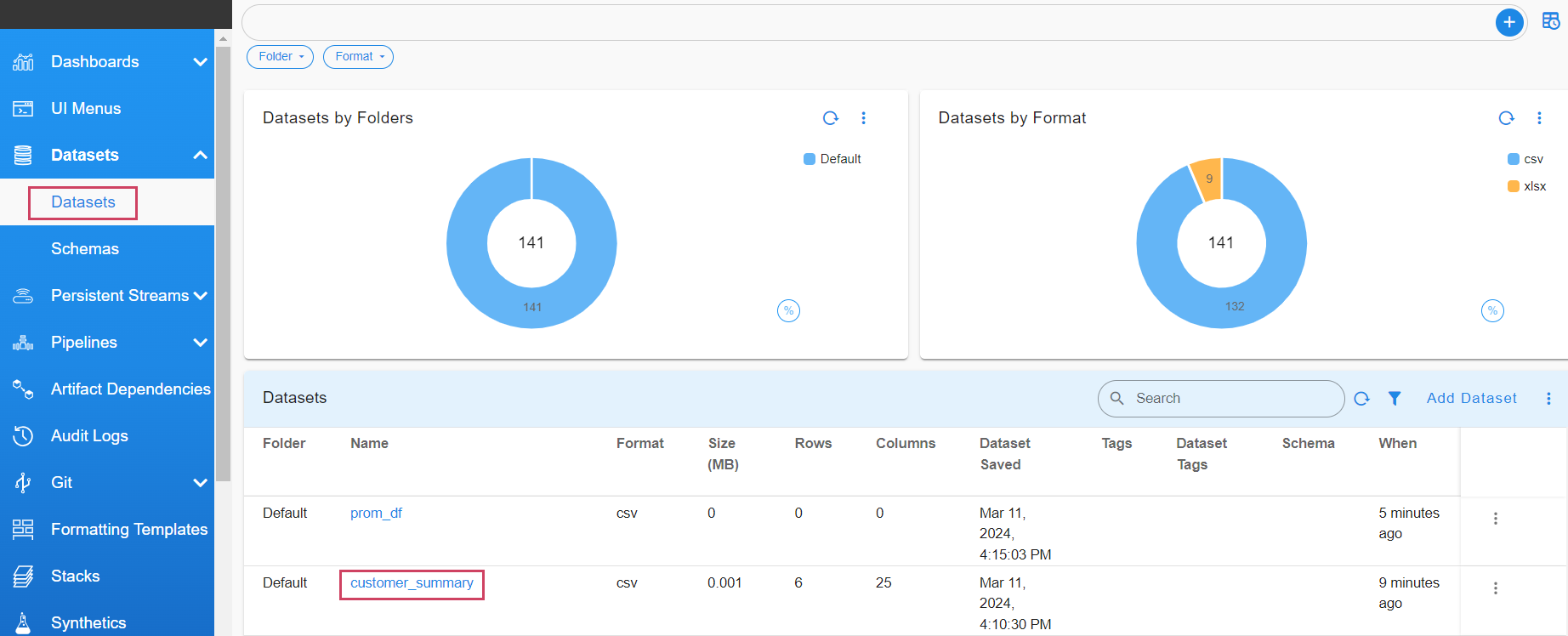Click the filter funnel icon
This screenshot has width=1568, height=636.
tap(1395, 399)
